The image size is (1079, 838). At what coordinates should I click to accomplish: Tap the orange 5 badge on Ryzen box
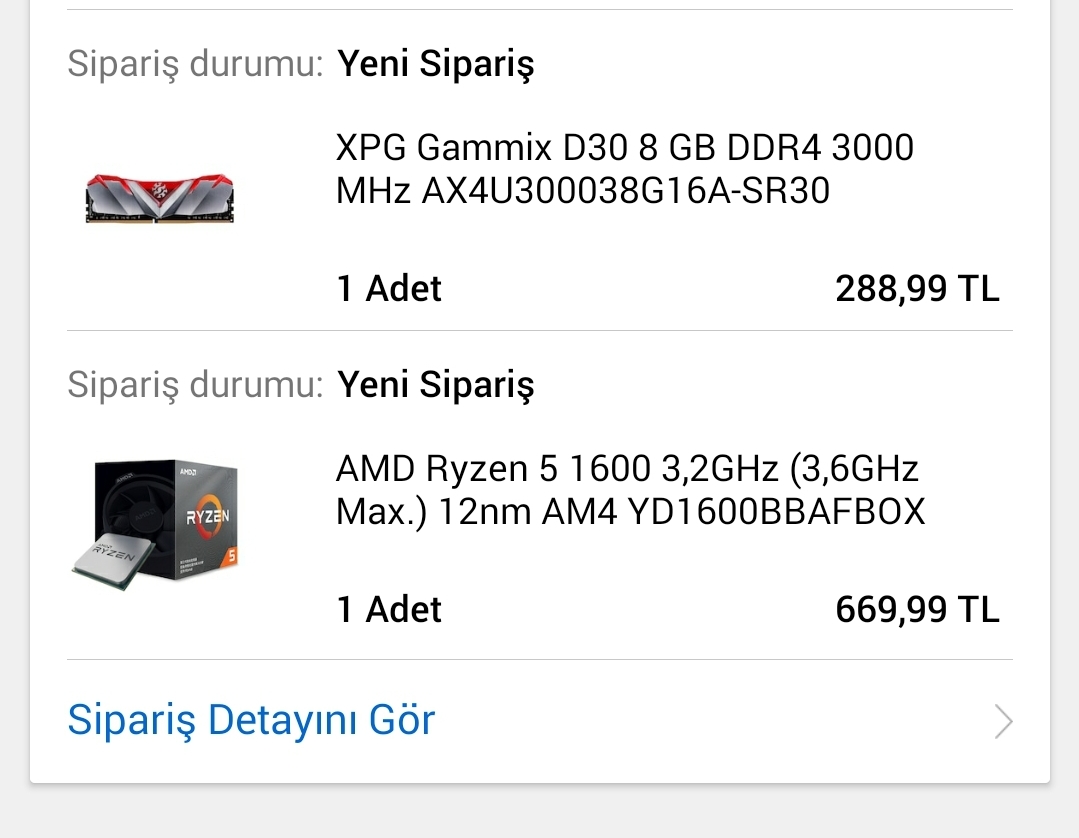point(232,555)
